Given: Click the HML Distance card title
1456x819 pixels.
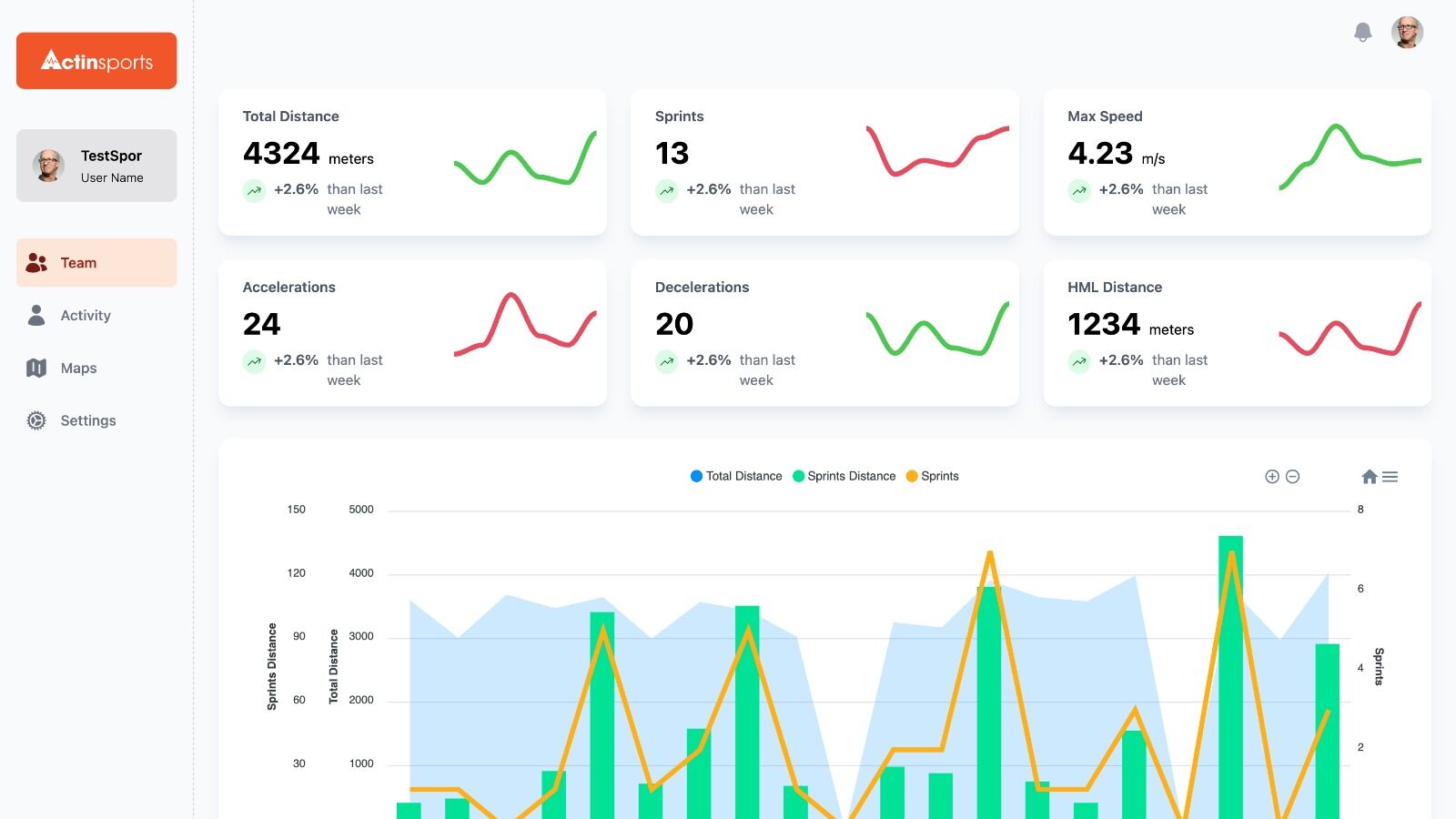Looking at the screenshot, I should coord(1115,288).
